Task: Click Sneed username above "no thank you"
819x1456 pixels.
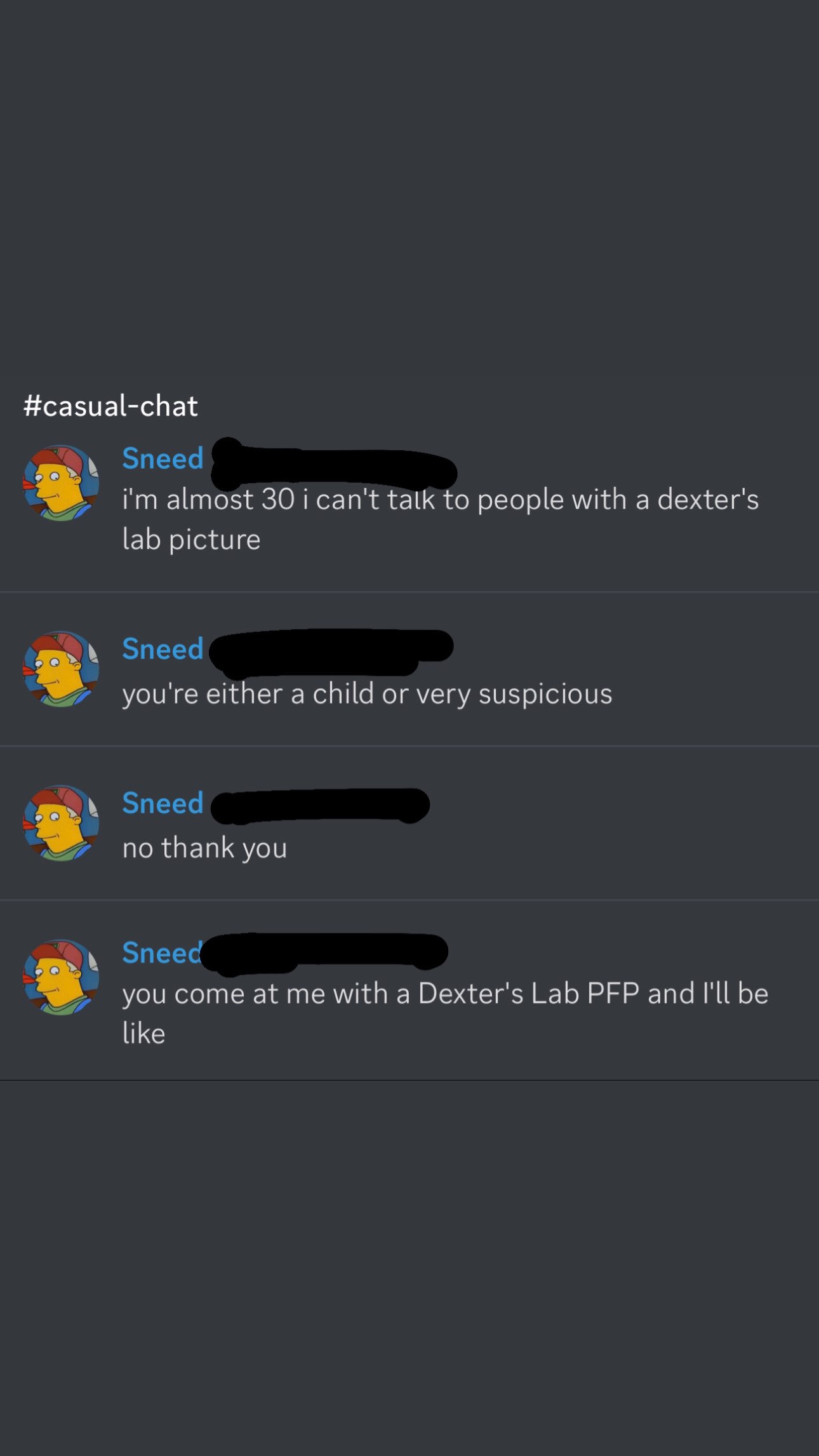Action: (x=163, y=803)
